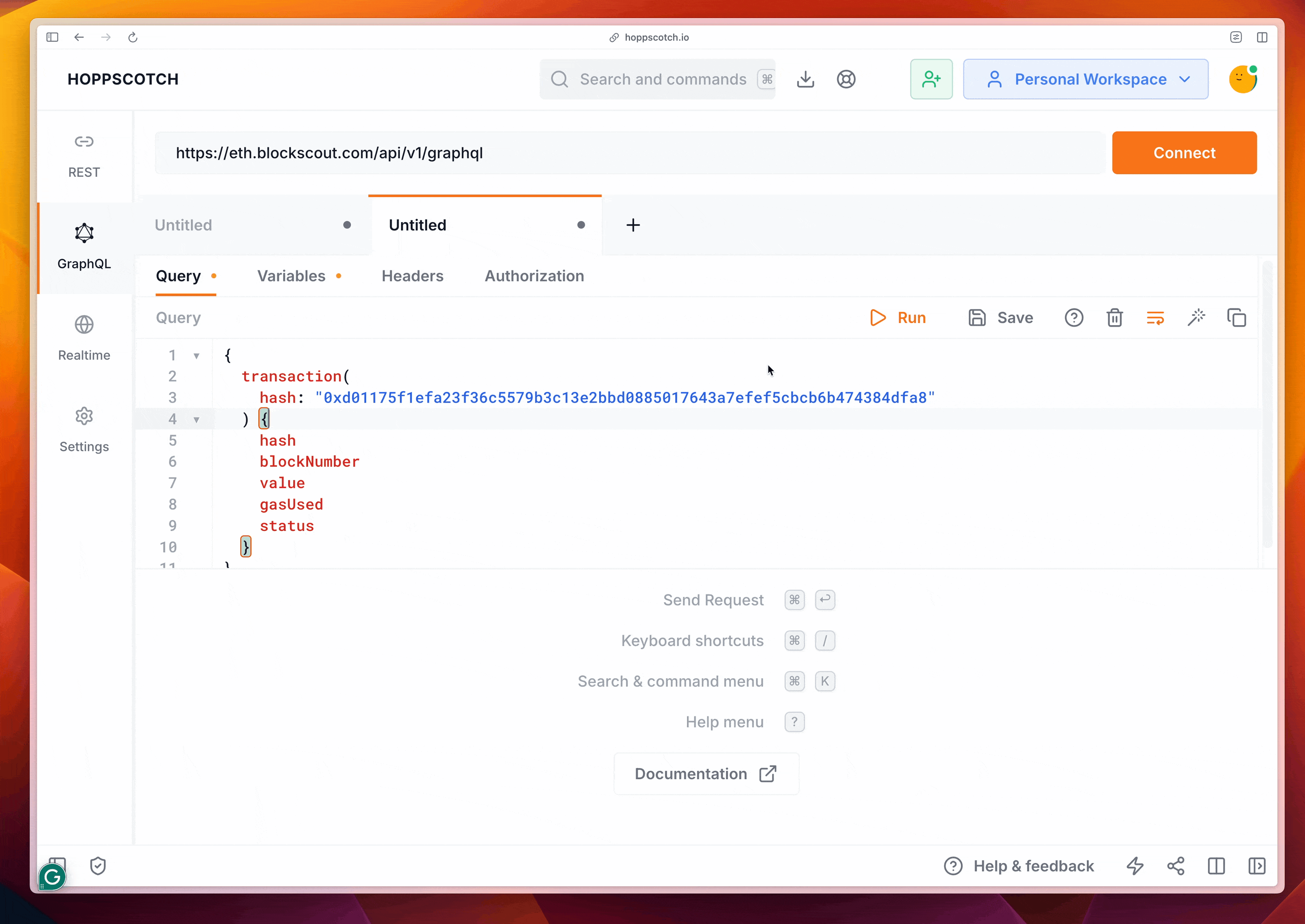Screen dimensions: 1305x924
Task: Switch to the Headers tab
Action: click(x=412, y=276)
